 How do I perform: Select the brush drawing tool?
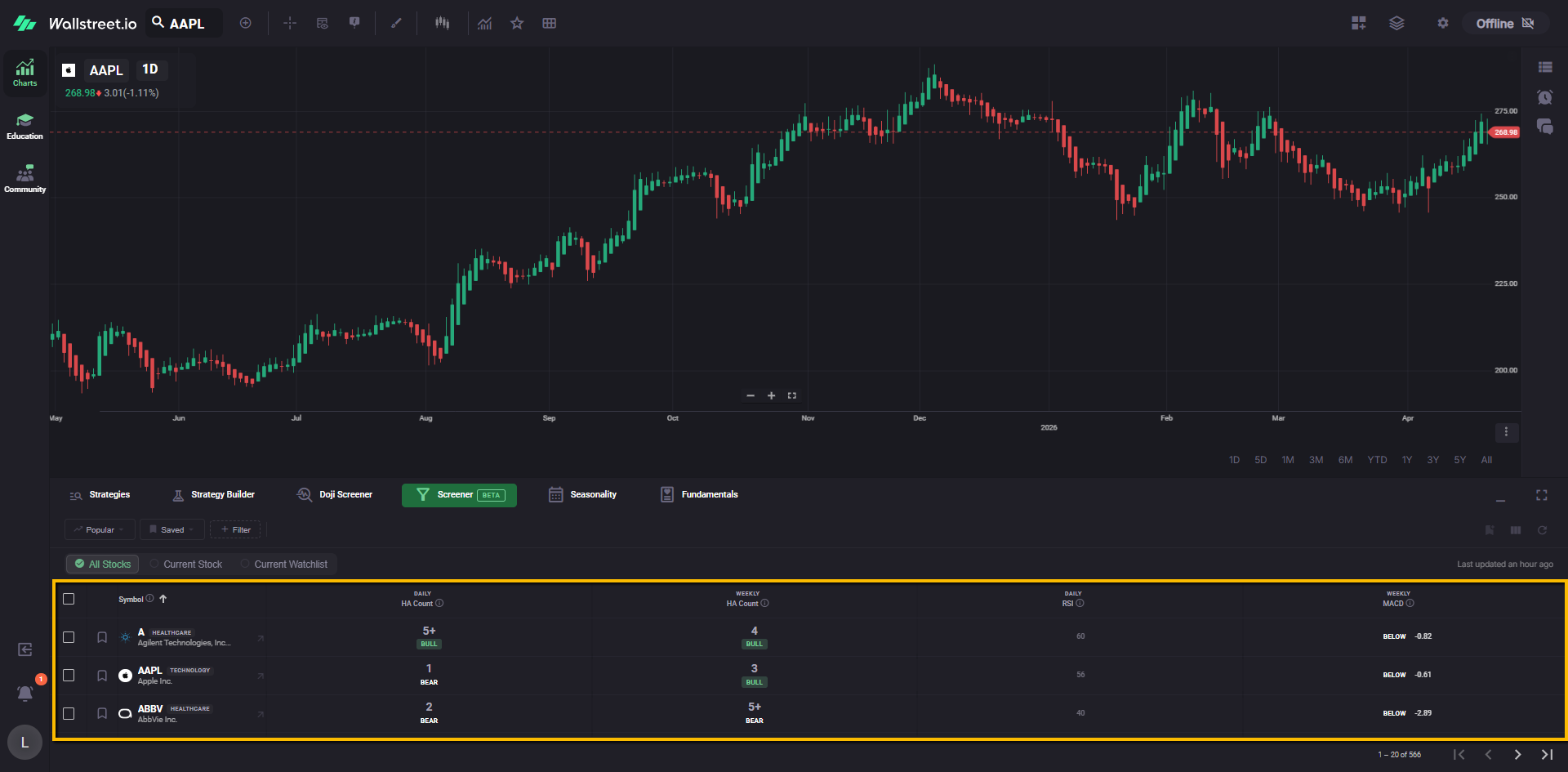coord(396,23)
